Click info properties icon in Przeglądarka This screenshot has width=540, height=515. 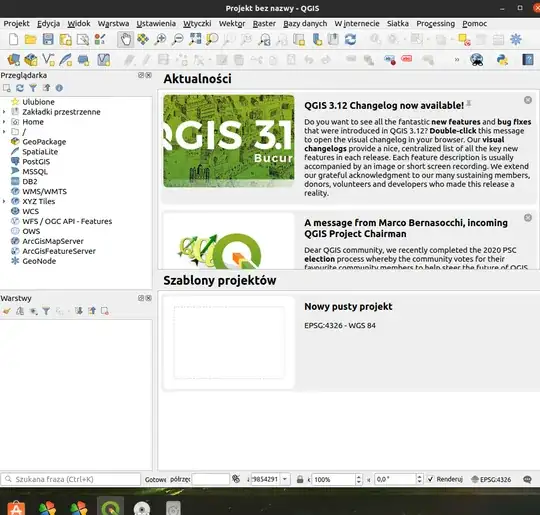point(59,88)
